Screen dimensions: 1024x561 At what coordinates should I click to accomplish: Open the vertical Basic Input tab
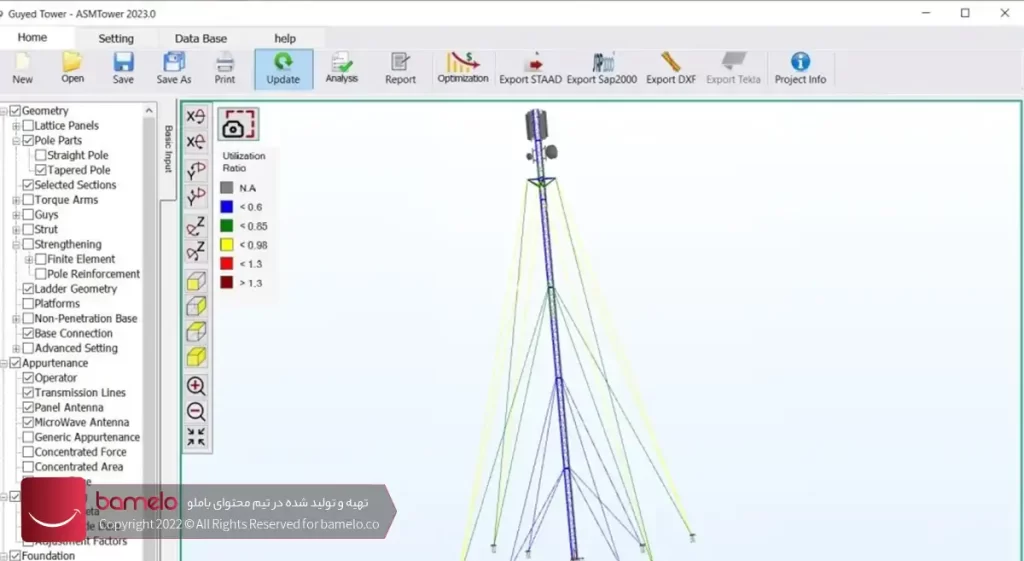coord(168,150)
